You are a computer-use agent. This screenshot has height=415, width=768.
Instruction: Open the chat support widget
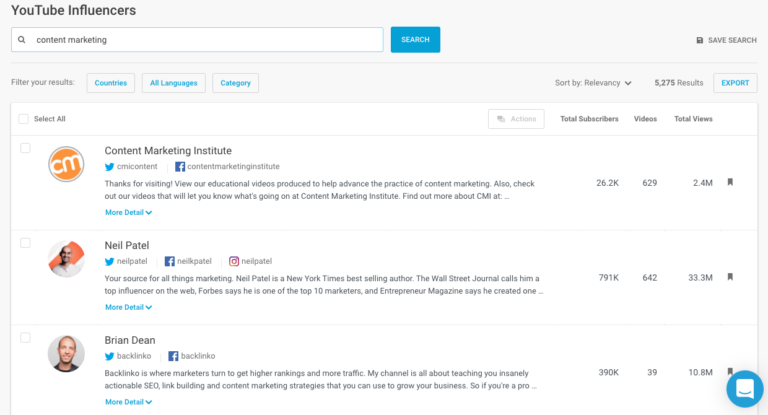[744, 389]
